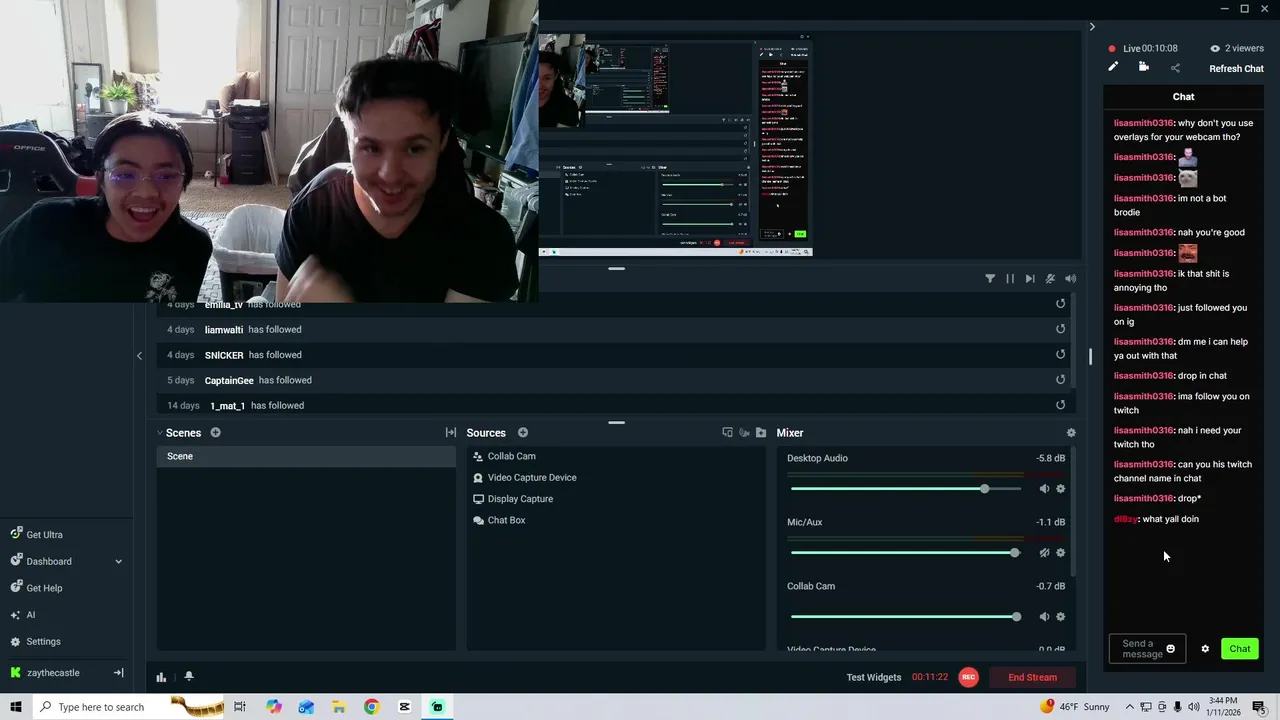
Task: Open Windows Start menu
Action: (x=16, y=707)
